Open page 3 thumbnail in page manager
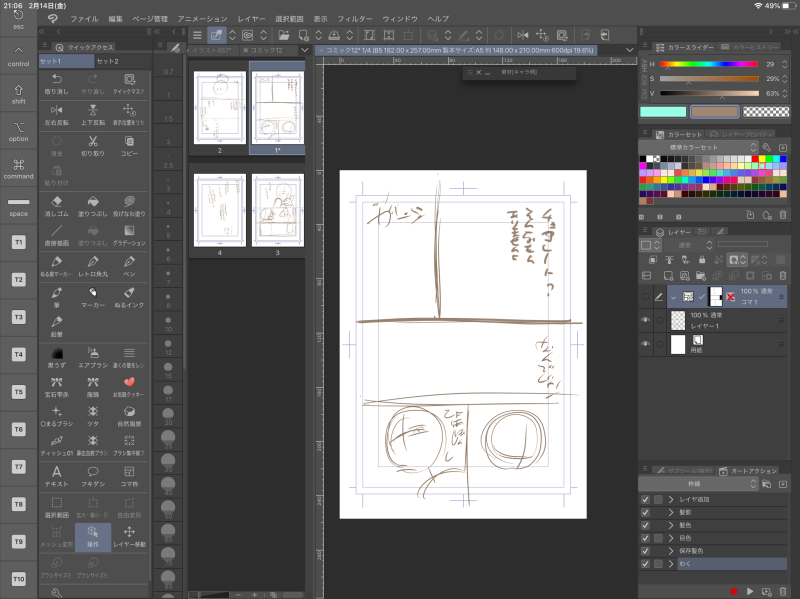This screenshot has height=599, width=800. [278, 210]
